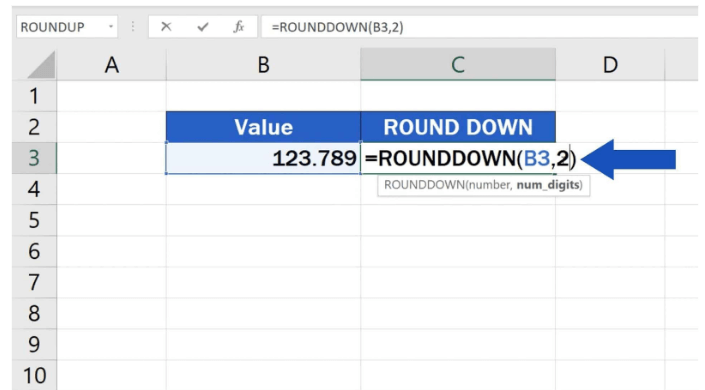Select row 9 header

34,345
